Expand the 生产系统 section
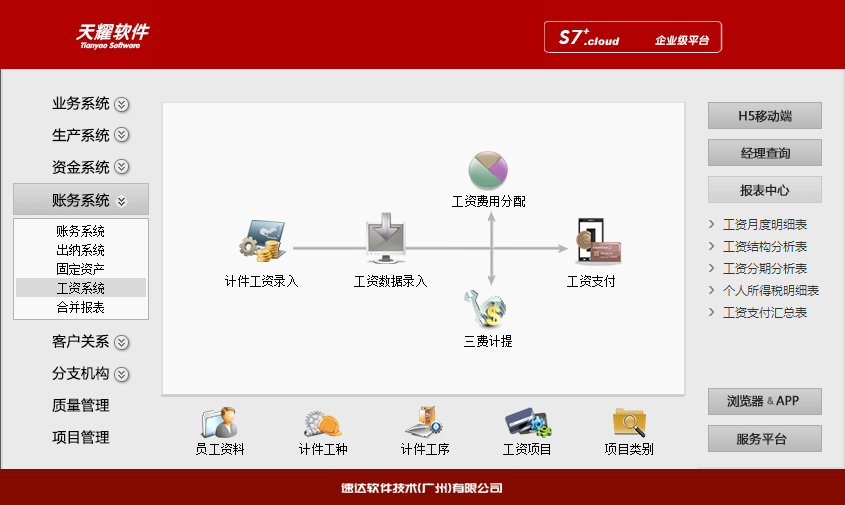Viewport: 845px width, 505px height. click(x=122, y=135)
